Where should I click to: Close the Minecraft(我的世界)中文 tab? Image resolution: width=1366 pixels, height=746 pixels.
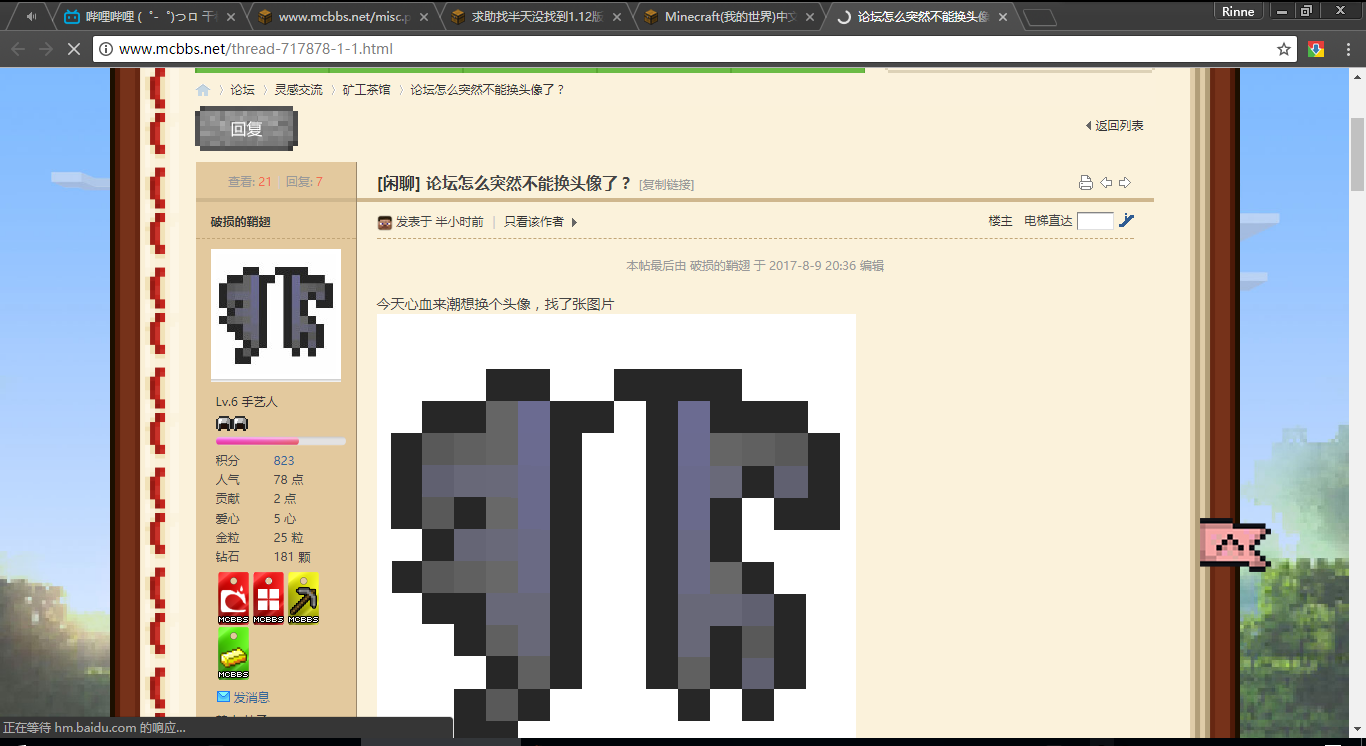click(x=810, y=17)
